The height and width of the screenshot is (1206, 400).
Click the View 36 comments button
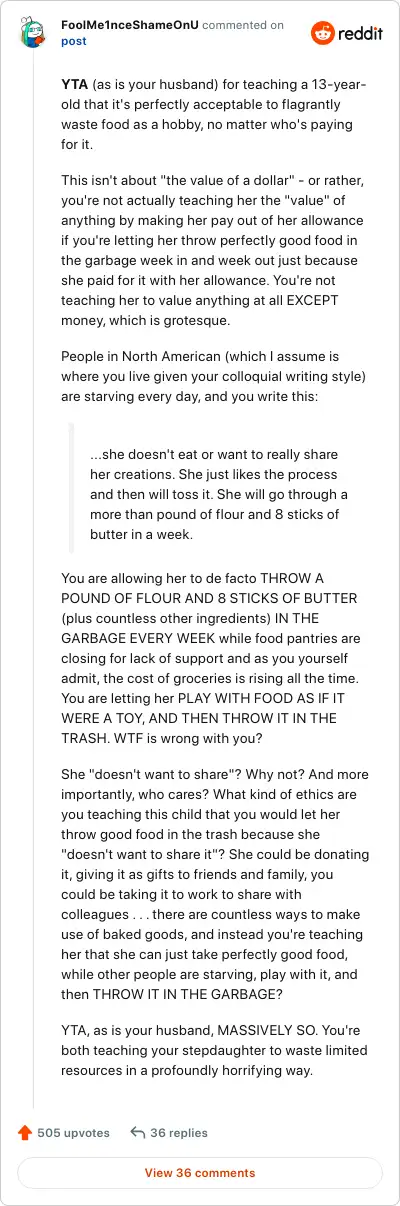click(200, 1173)
